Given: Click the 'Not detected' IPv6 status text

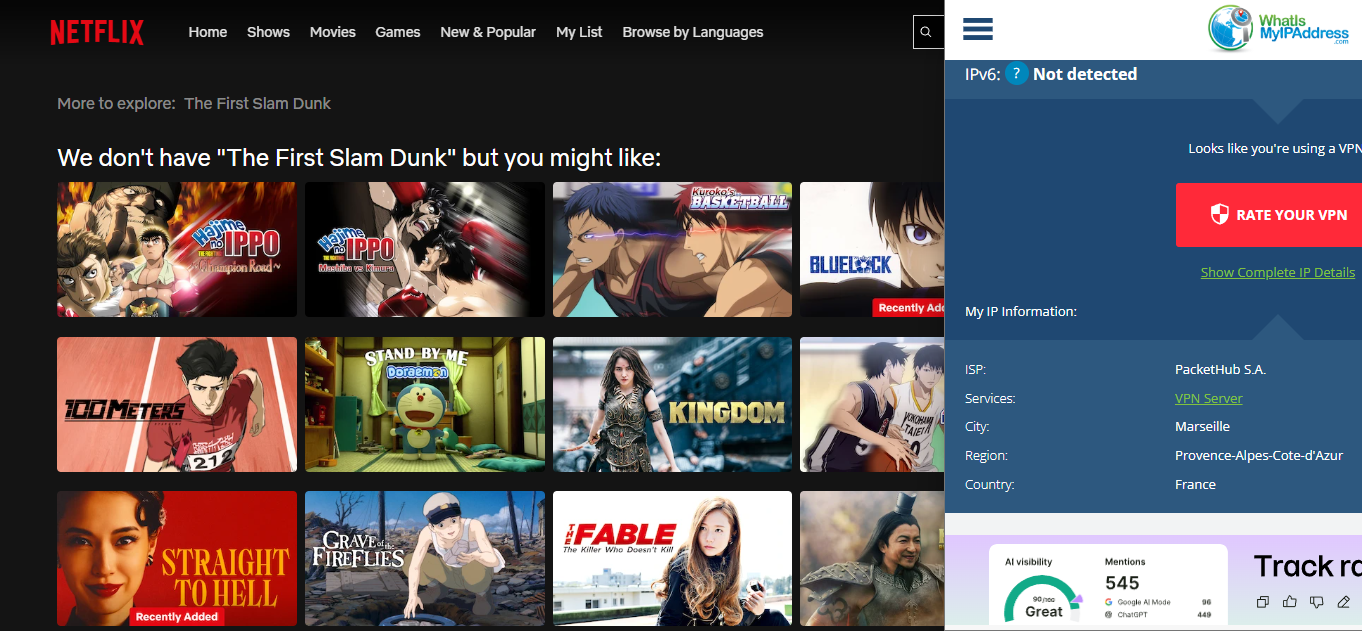Looking at the screenshot, I should pos(1085,73).
